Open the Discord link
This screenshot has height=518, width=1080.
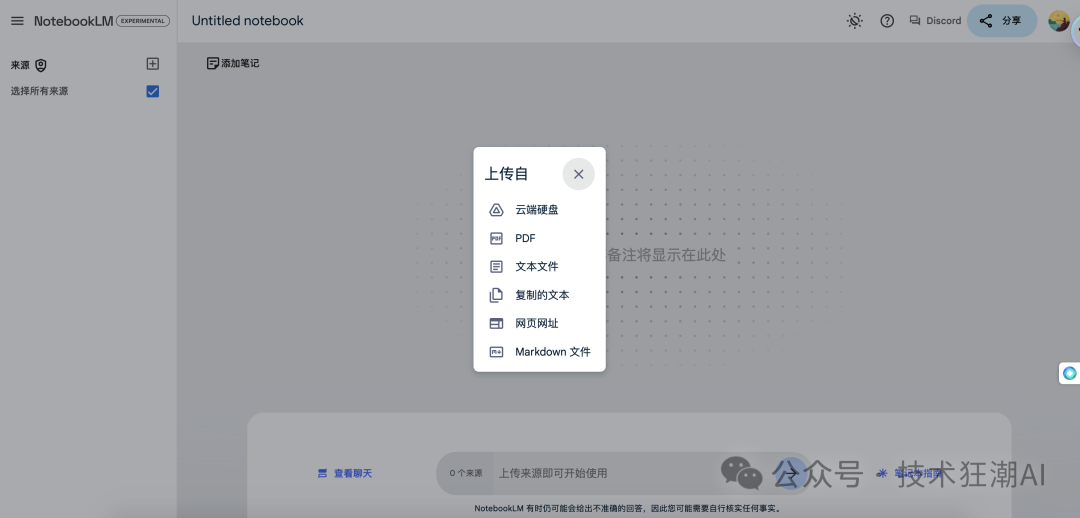935,21
